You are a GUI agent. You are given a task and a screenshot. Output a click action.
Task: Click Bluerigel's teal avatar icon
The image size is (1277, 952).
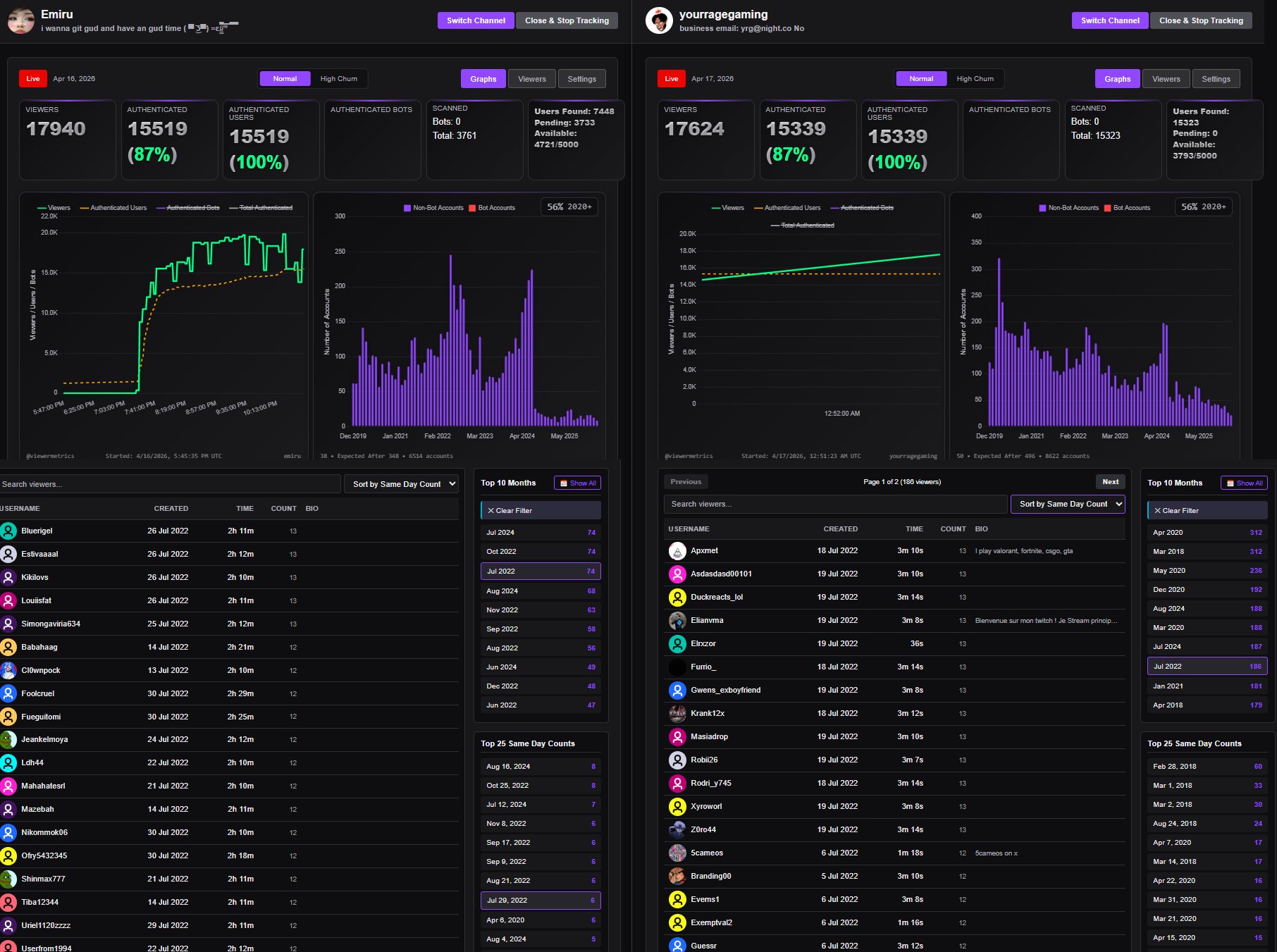point(8,531)
